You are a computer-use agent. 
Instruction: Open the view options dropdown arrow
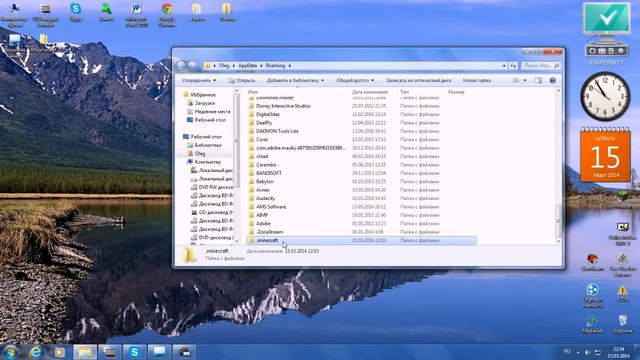point(525,80)
